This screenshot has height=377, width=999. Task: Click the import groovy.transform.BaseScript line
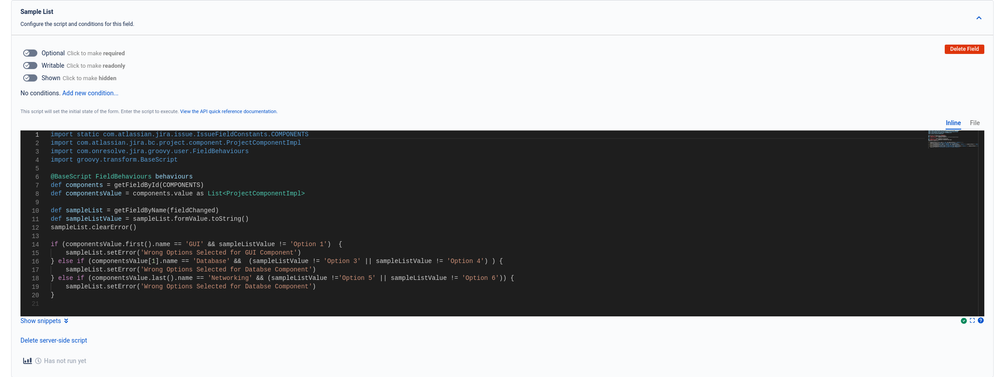pyautogui.click(x=114, y=160)
